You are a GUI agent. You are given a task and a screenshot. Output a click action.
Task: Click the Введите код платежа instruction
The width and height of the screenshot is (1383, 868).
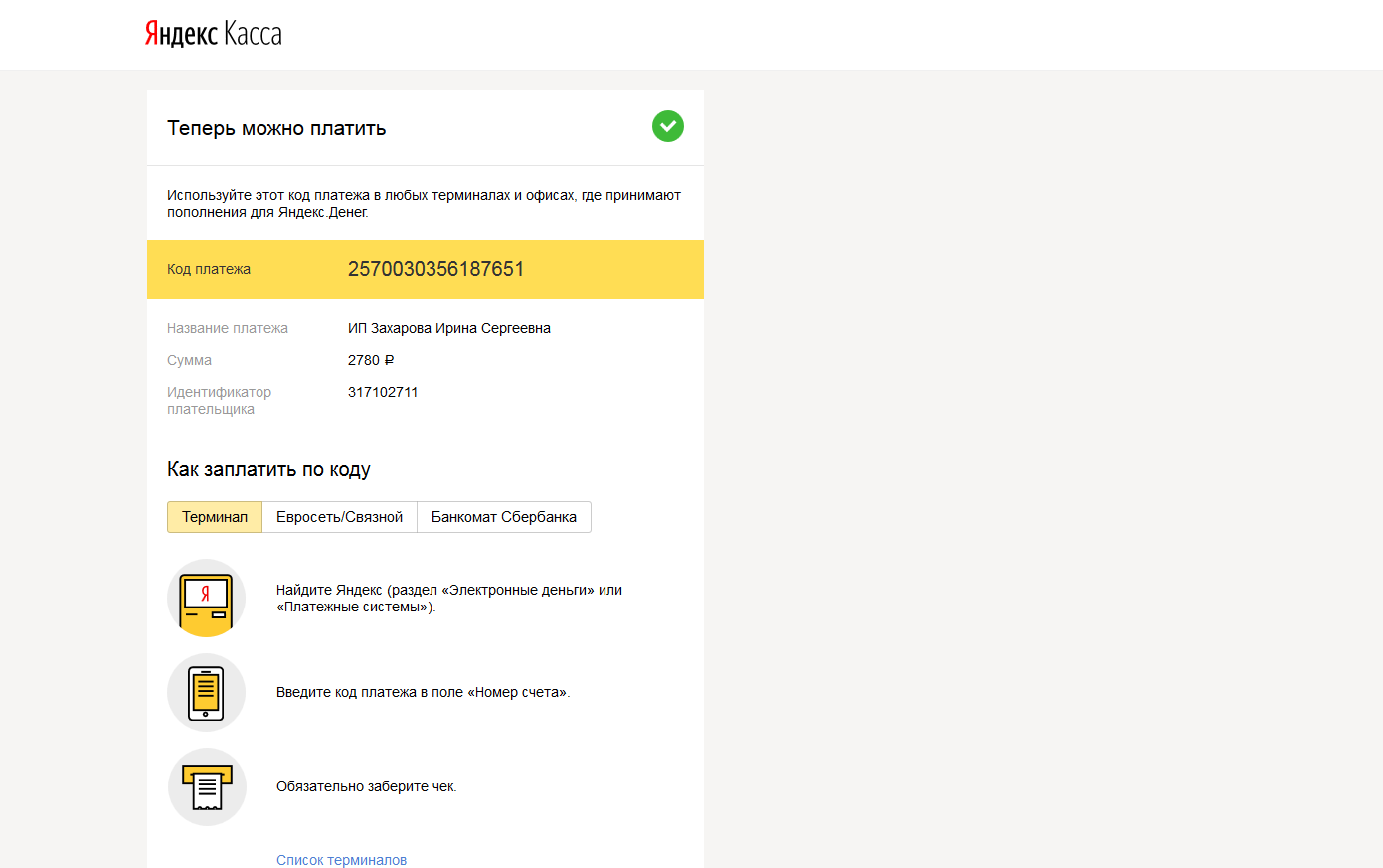(x=424, y=692)
